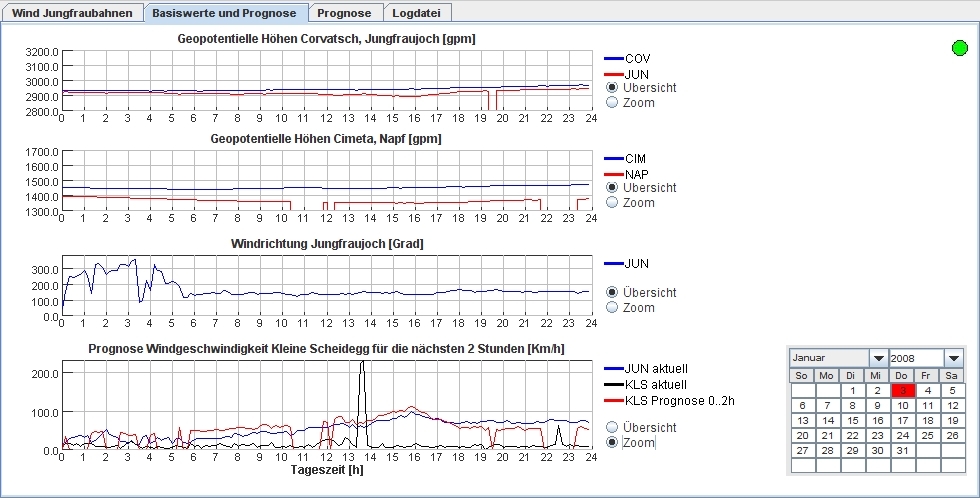Click the red NAP legend marker

(613, 174)
